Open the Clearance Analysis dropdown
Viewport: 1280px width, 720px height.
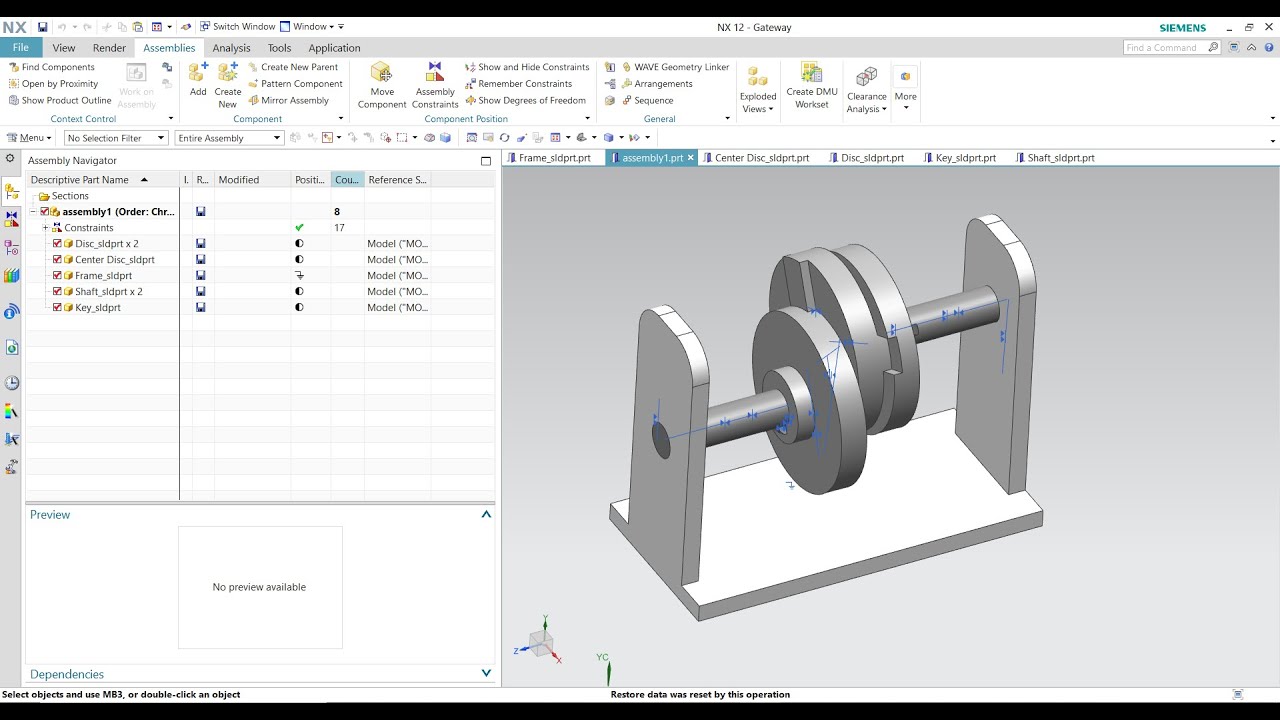(x=867, y=104)
